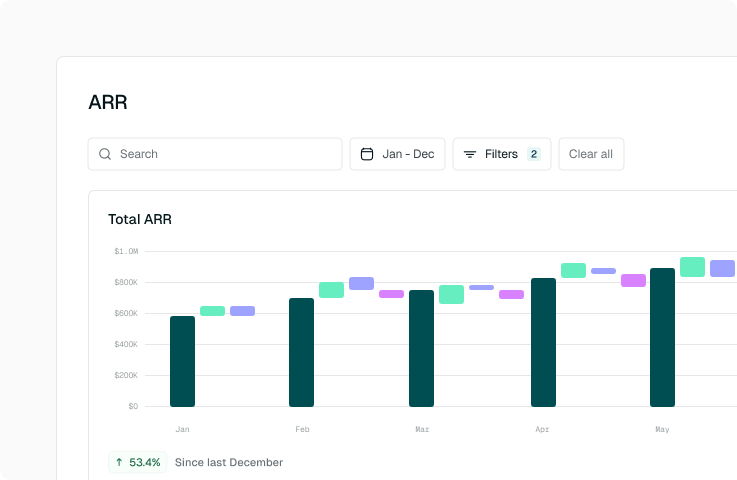Click the Total ARR chart title
The height and width of the screenshot is (480, 737).
(140, 219)
